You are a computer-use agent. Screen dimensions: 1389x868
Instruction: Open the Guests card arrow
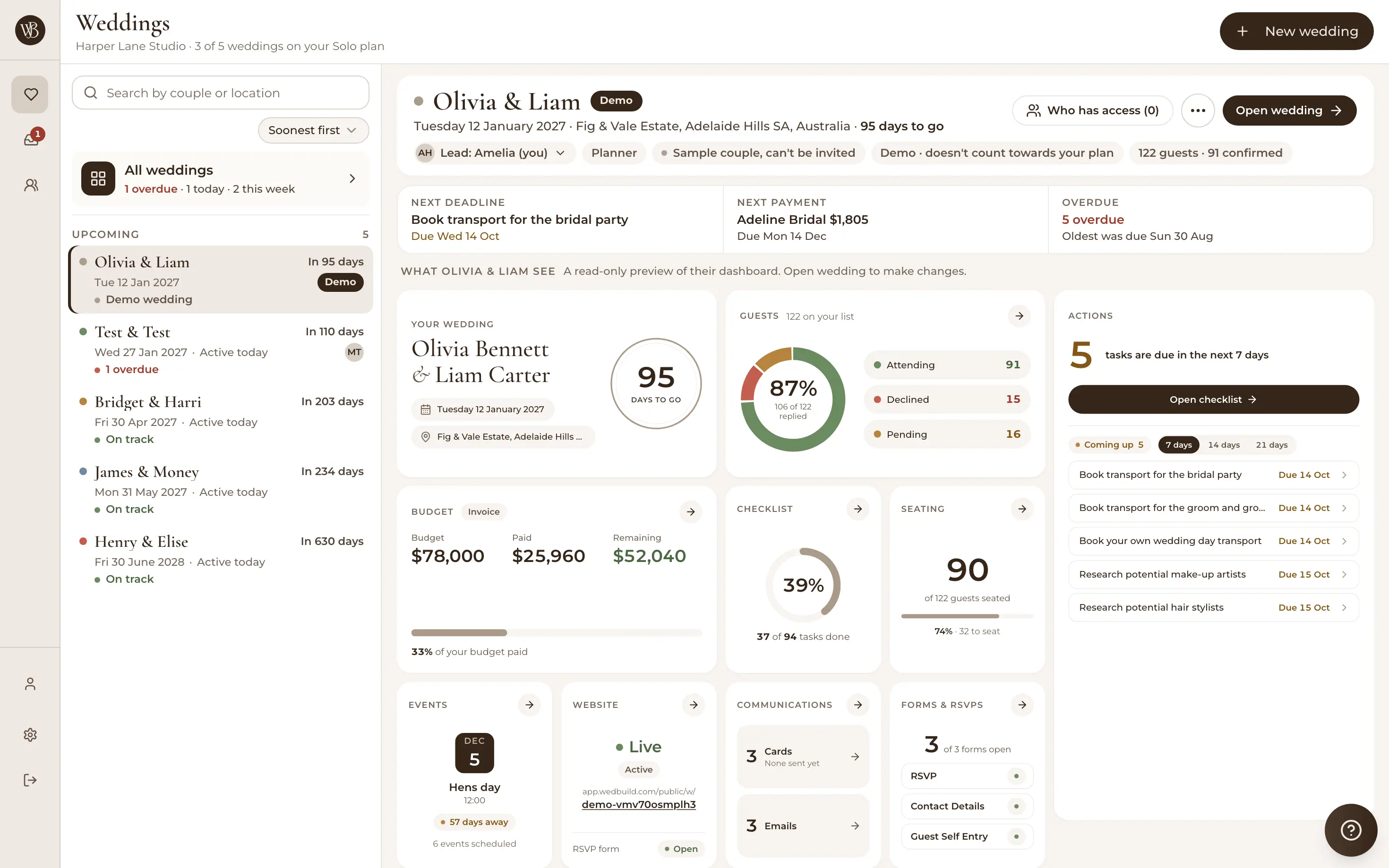pos(1019,316)
